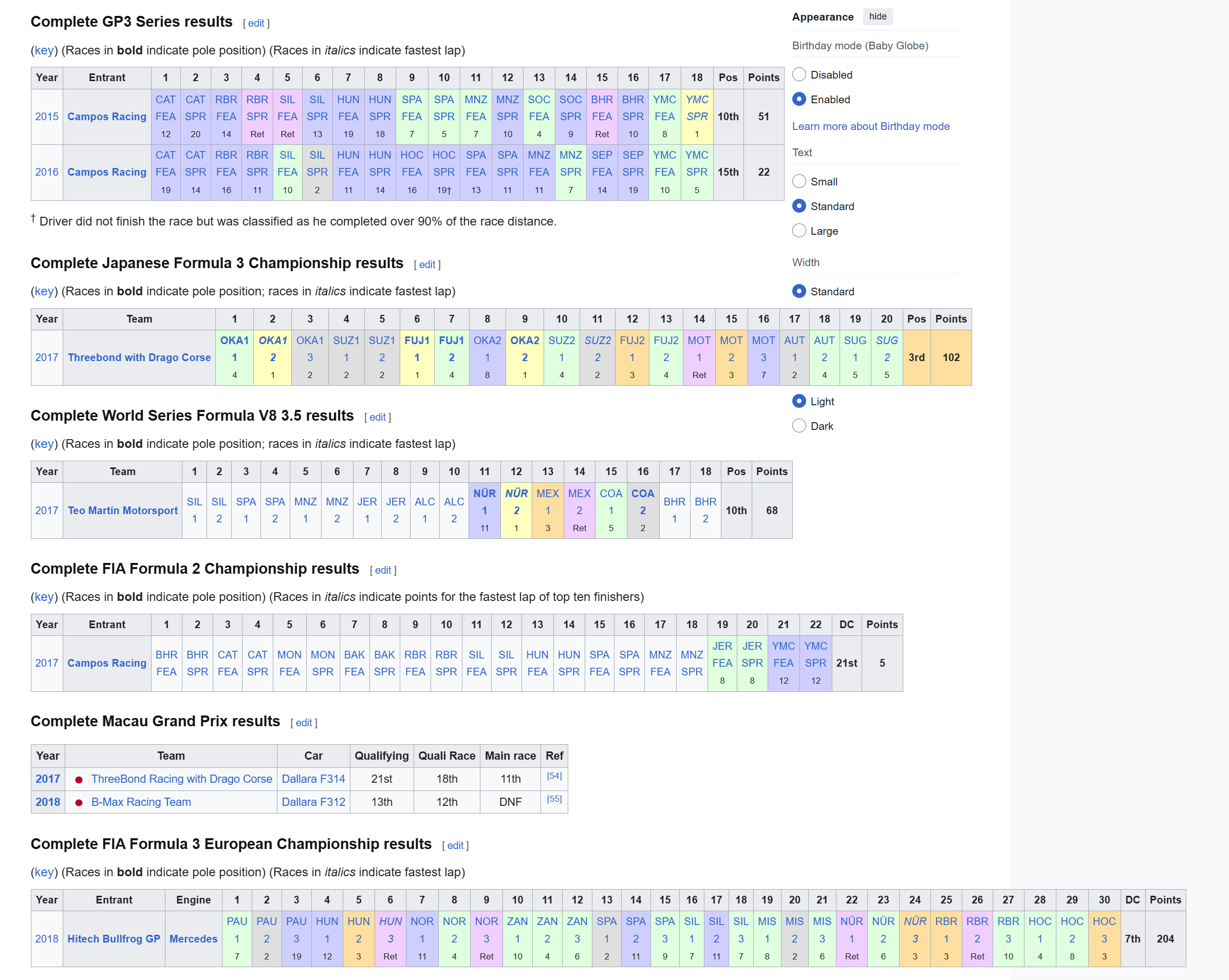Screen dimensions: 1229x980
Task: Open Learn more about Birthday mode link
Action: coord(870,126)
